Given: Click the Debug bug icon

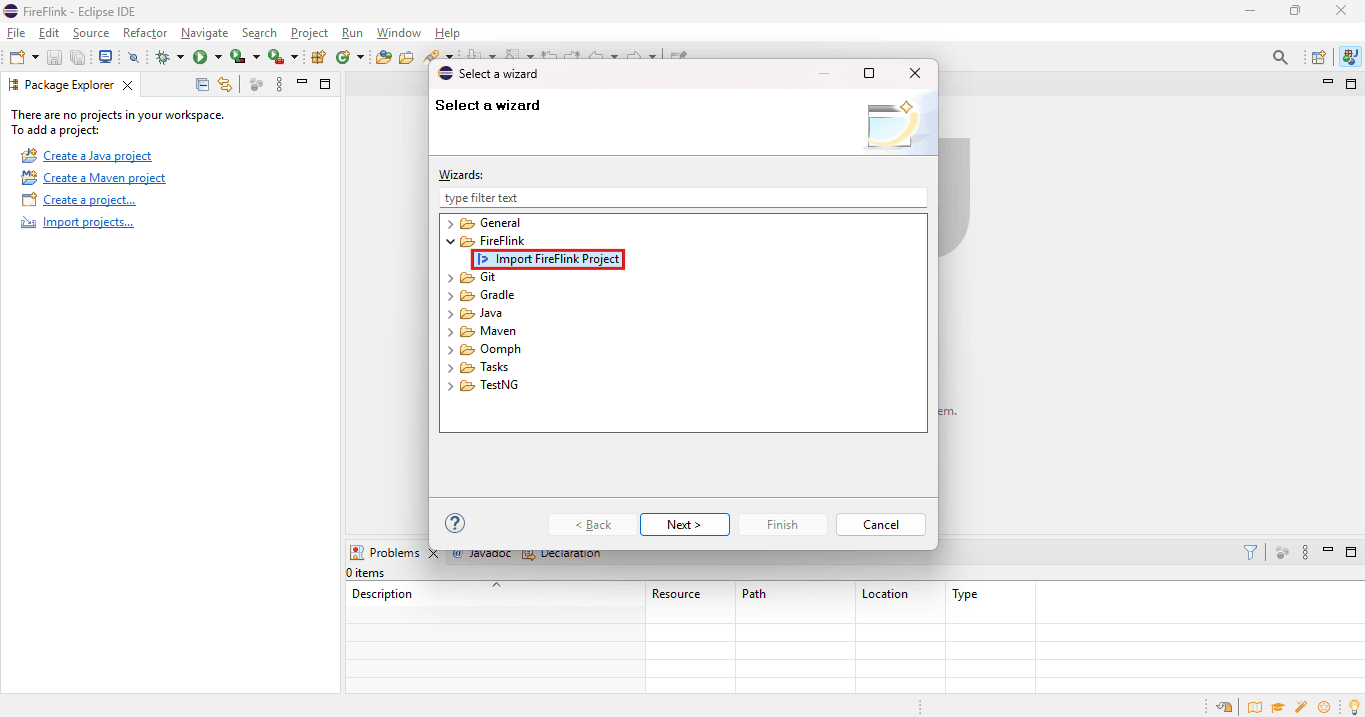Looking at the screenshot, I should tap(163, 58).
